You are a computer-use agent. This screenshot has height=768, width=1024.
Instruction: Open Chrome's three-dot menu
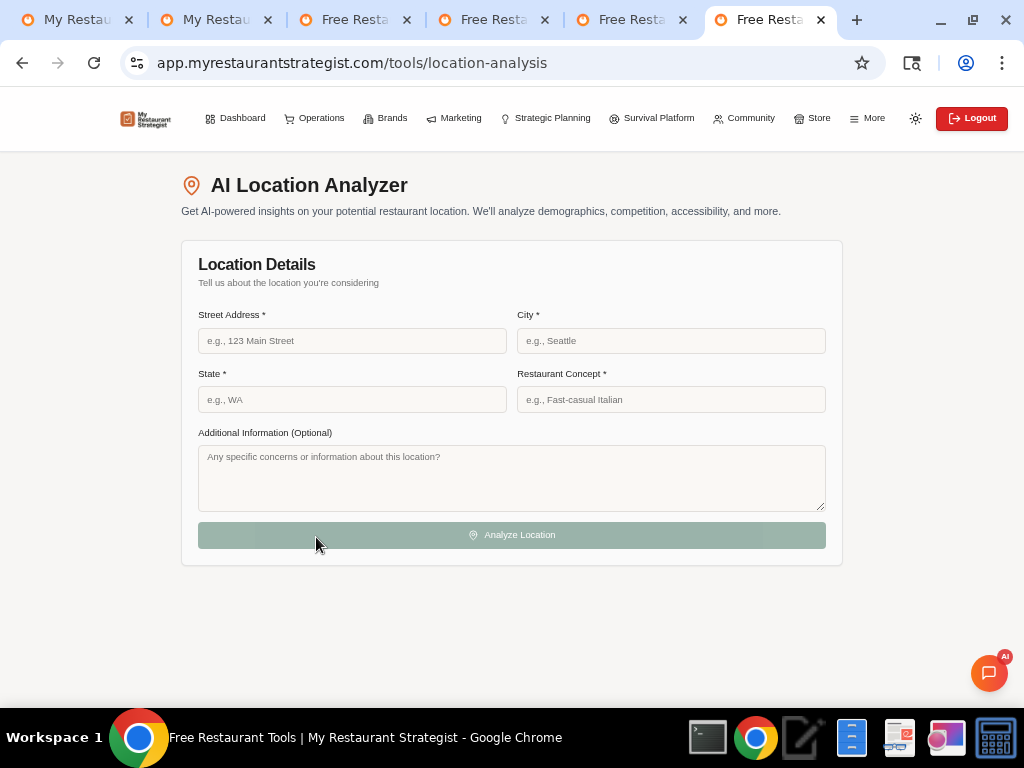click(1002, 62)
